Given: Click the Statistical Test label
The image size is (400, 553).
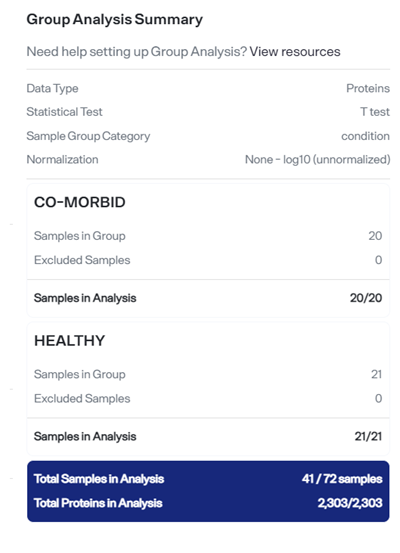Looking at the screenshot, I should click(65, 112).
